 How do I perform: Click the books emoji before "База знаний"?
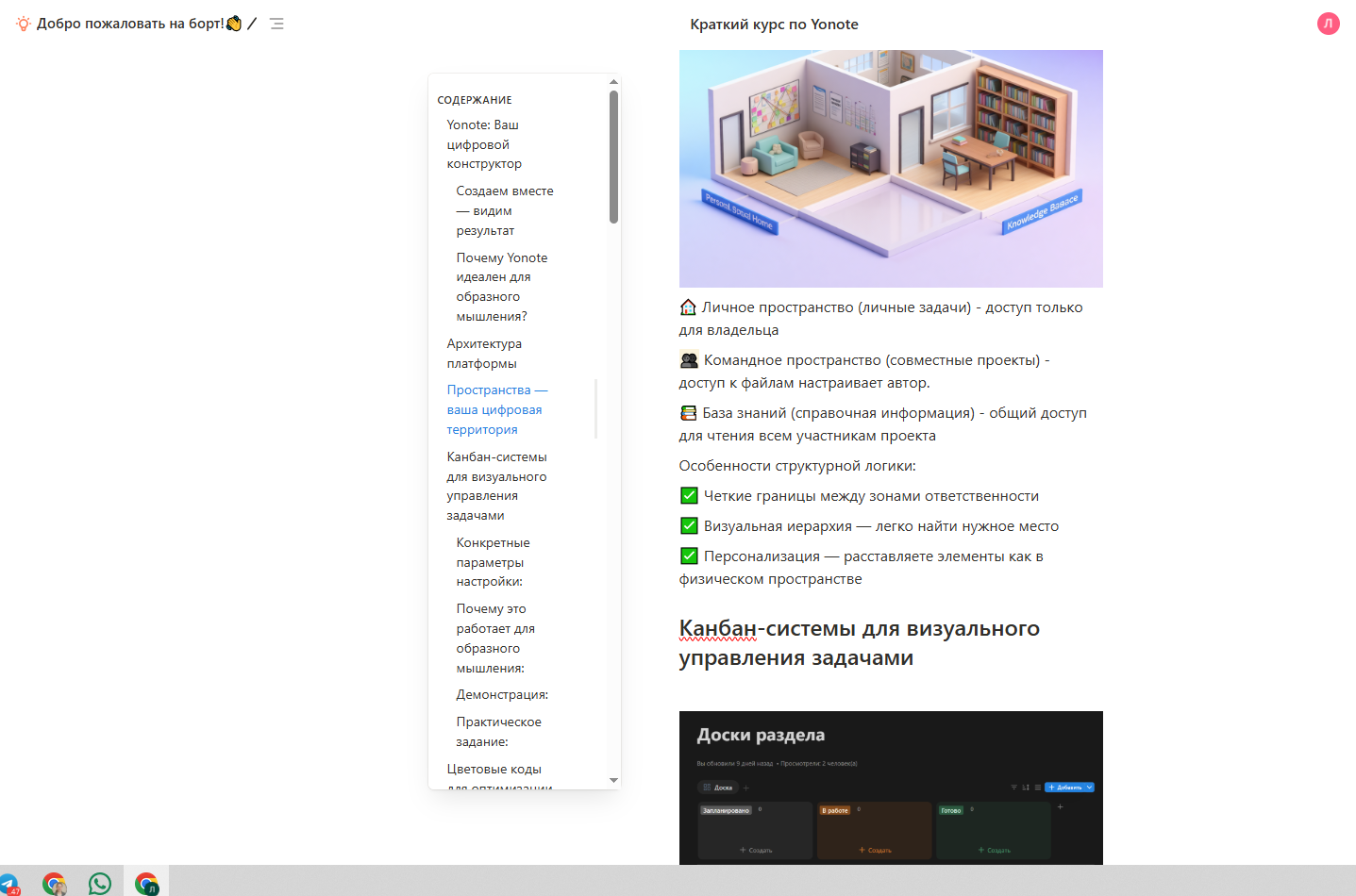click(x=689, y=413)
